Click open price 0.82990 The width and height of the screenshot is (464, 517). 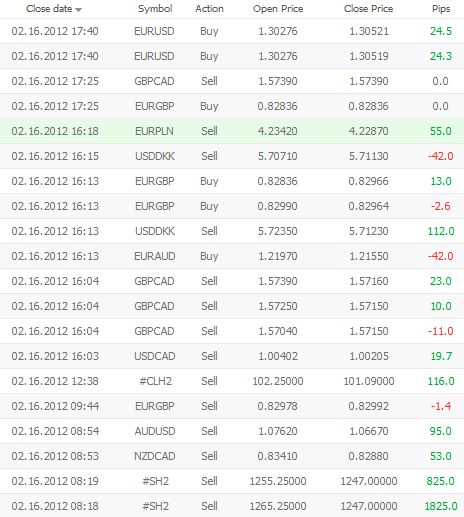[x=277, y=206]
